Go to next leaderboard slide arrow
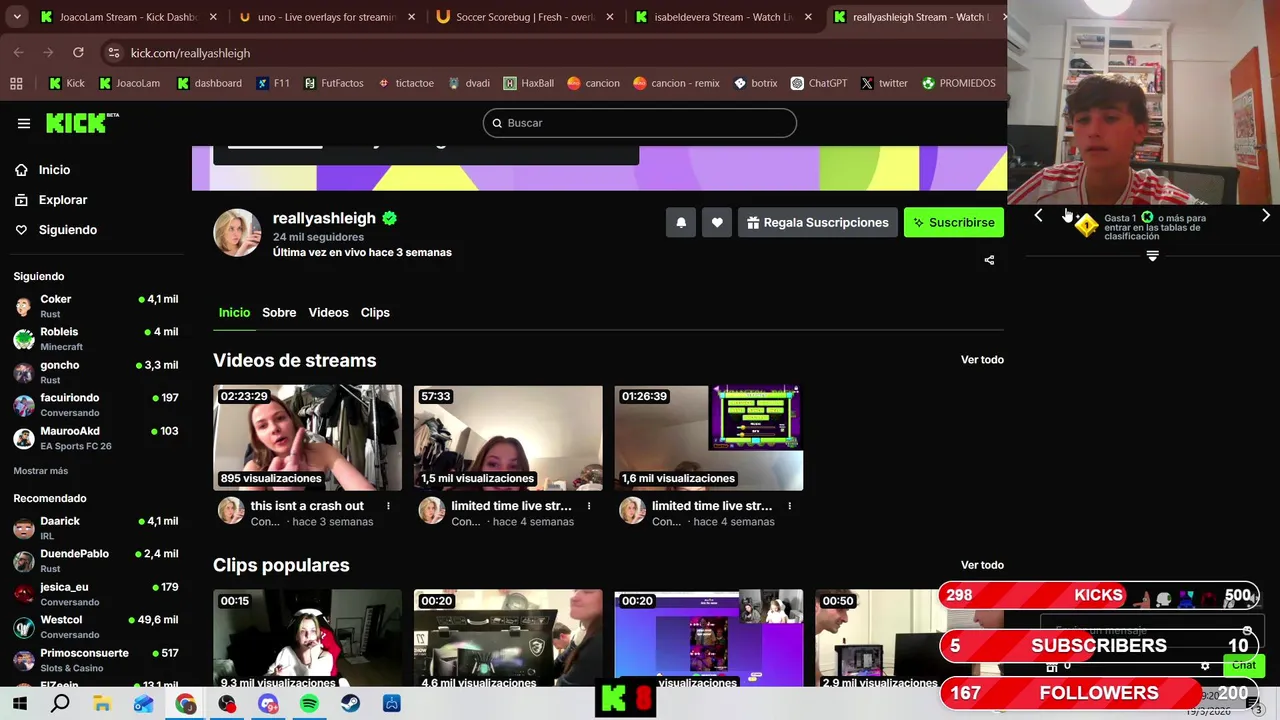Image resolution: width=1280 pixels, height=720 pixels. (x=1266, y=215)
